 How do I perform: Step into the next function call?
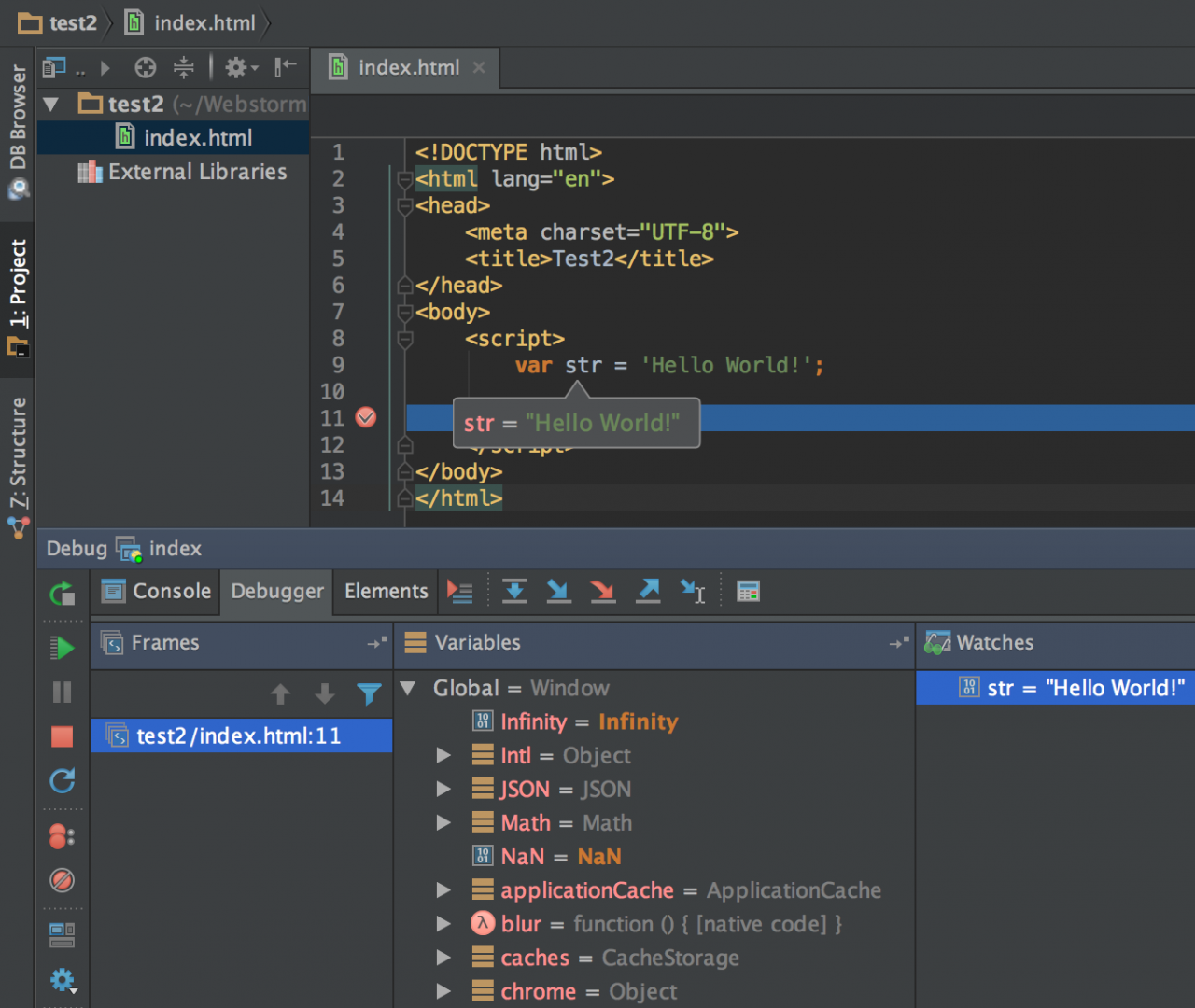tap(558, 591)
